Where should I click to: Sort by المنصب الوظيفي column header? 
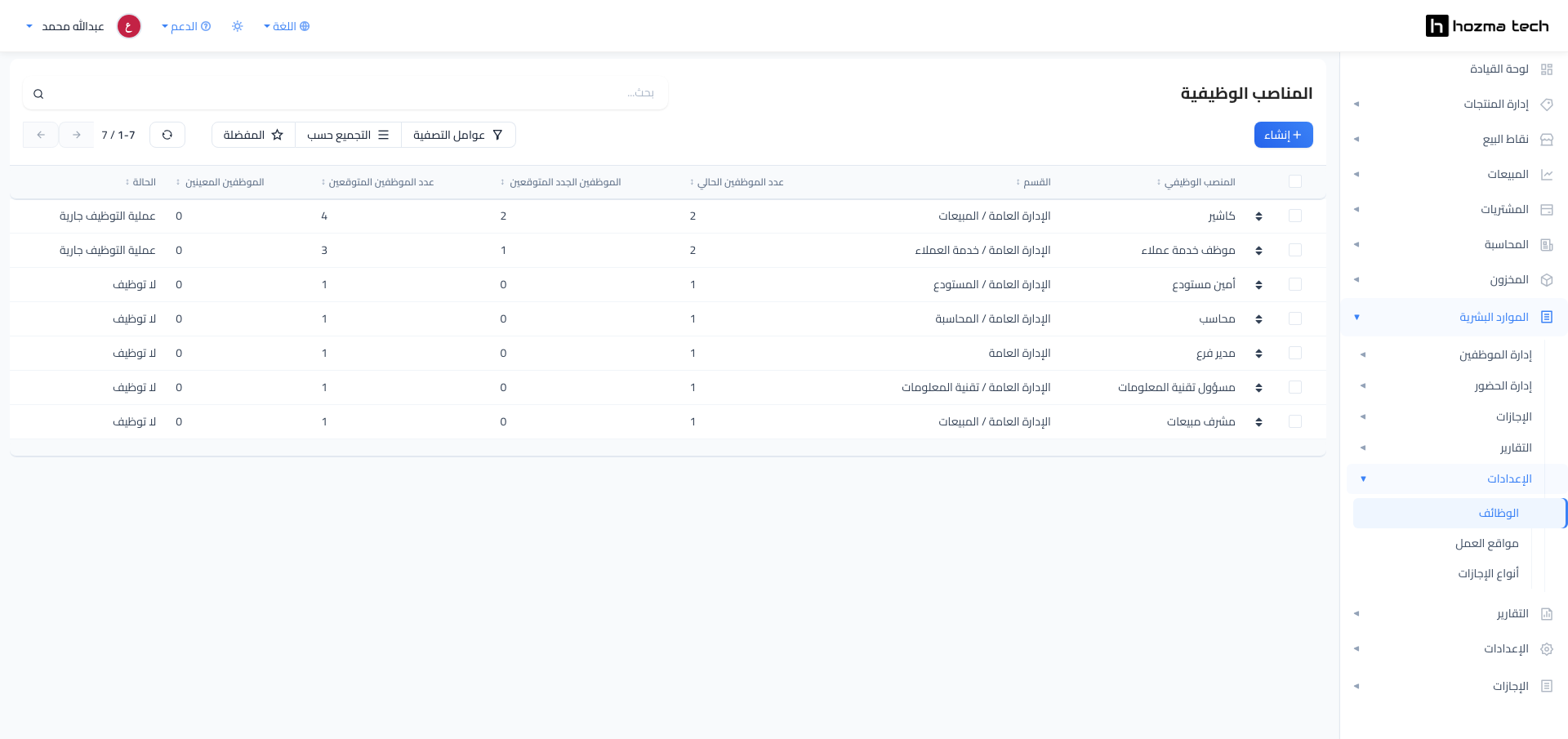tap(1196, 182)
